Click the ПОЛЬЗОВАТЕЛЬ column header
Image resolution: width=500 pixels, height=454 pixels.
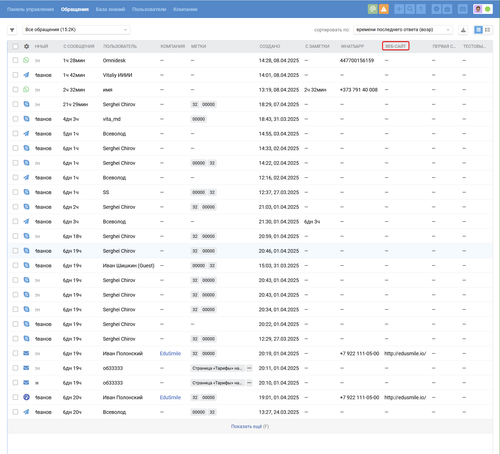click(120, 46)
